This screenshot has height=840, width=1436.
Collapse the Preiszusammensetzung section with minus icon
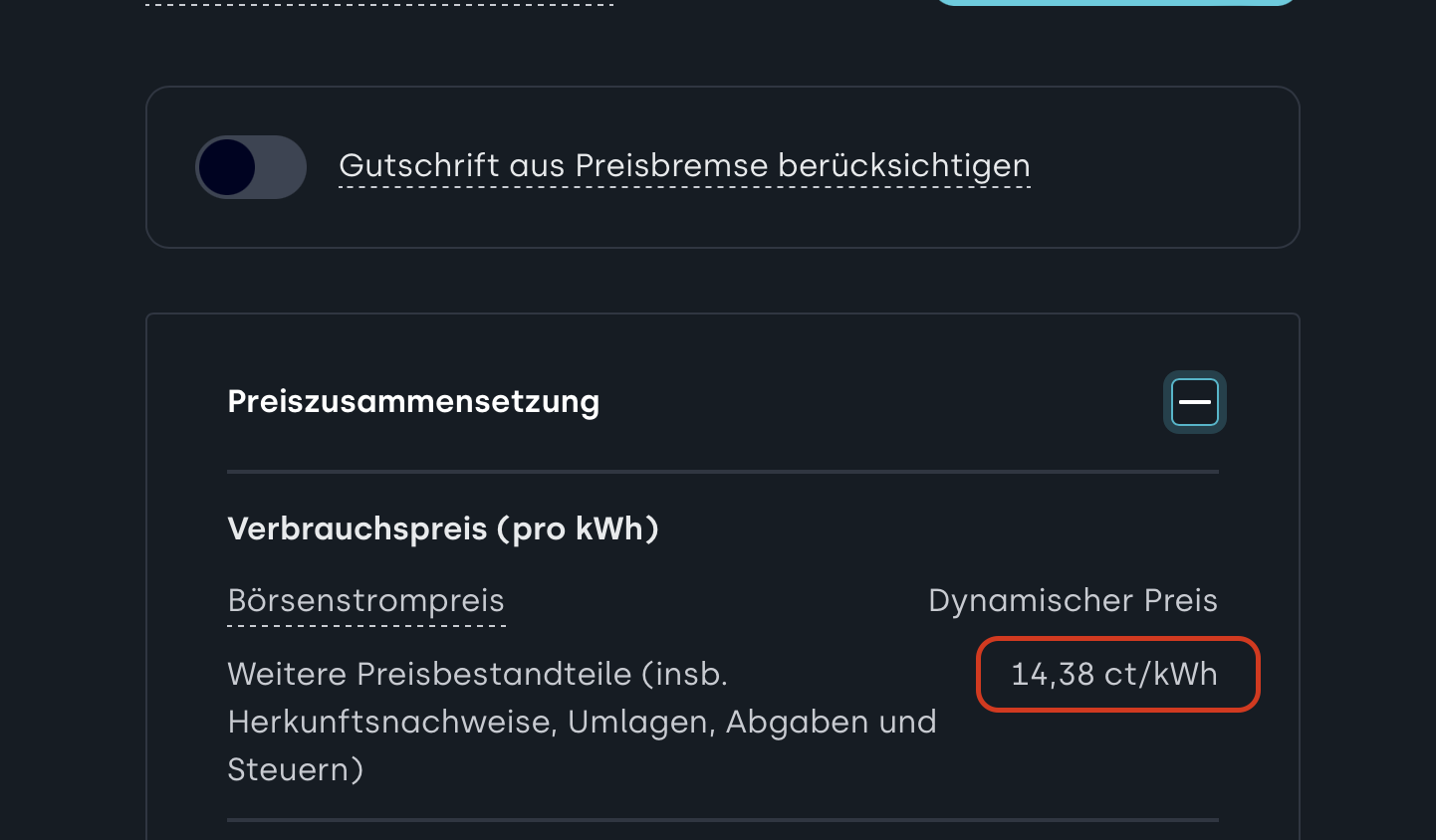(x=1194, y=402)
